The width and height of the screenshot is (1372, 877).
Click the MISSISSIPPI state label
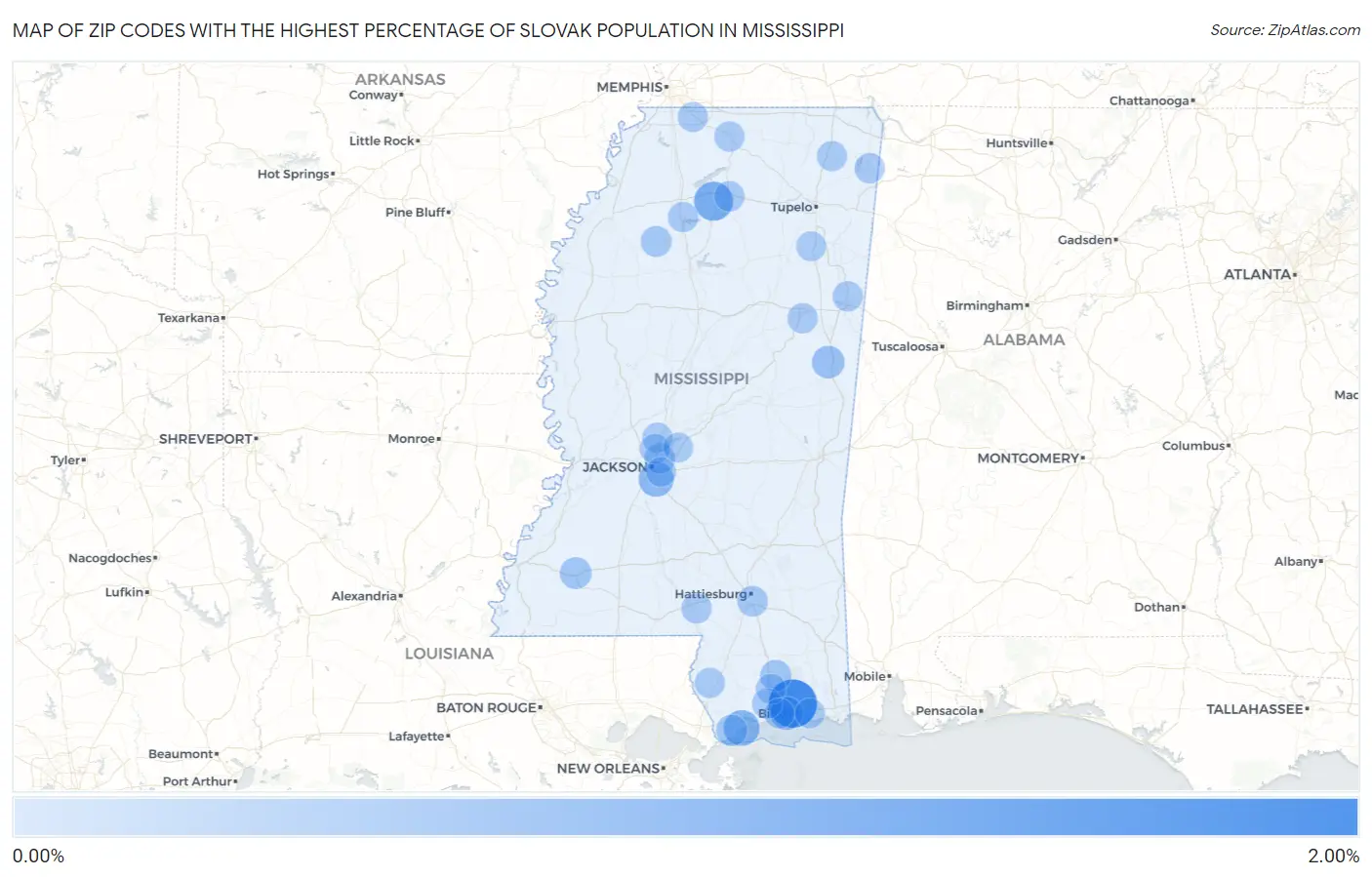coord(702,379)
